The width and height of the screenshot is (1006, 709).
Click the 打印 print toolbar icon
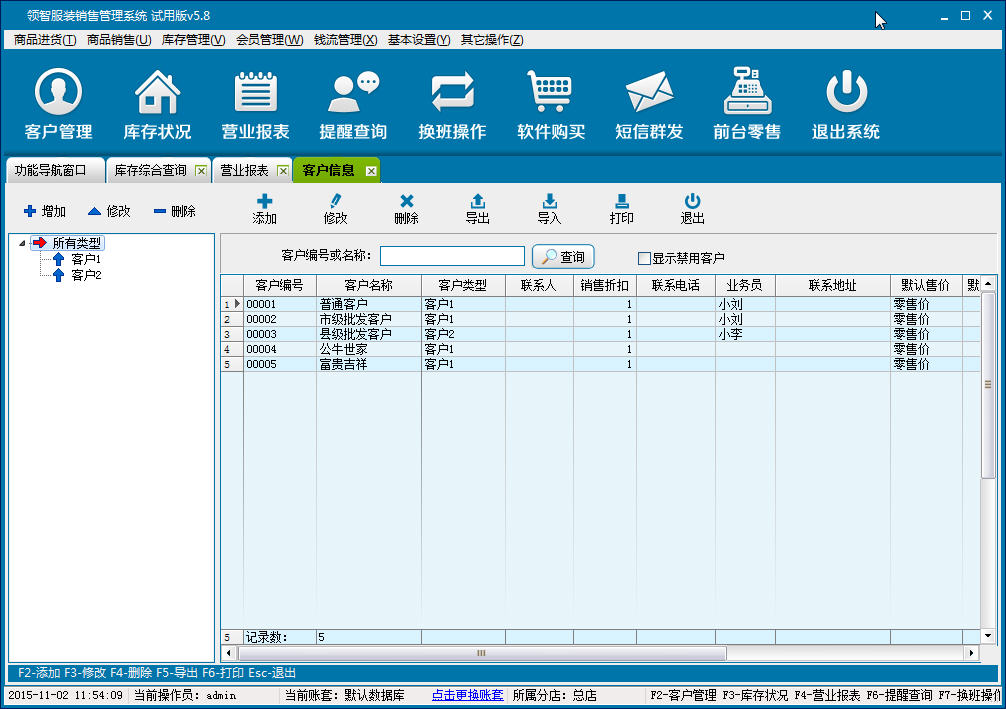click(x=621, y=209)
